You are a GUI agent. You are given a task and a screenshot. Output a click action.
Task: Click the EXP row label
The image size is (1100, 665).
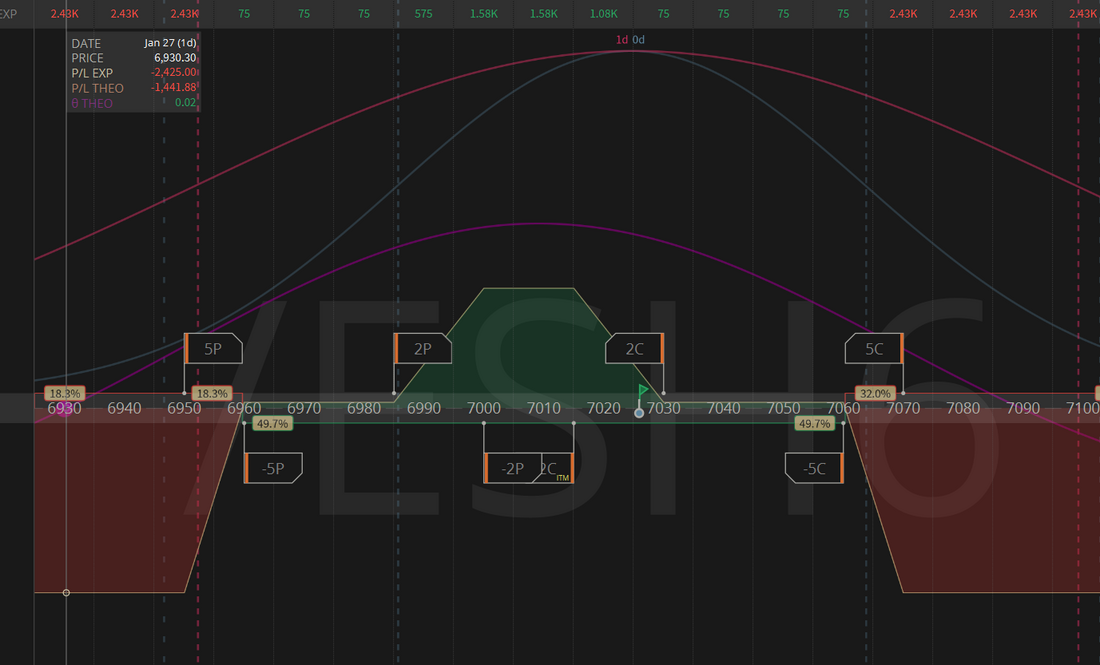[9, 14]
